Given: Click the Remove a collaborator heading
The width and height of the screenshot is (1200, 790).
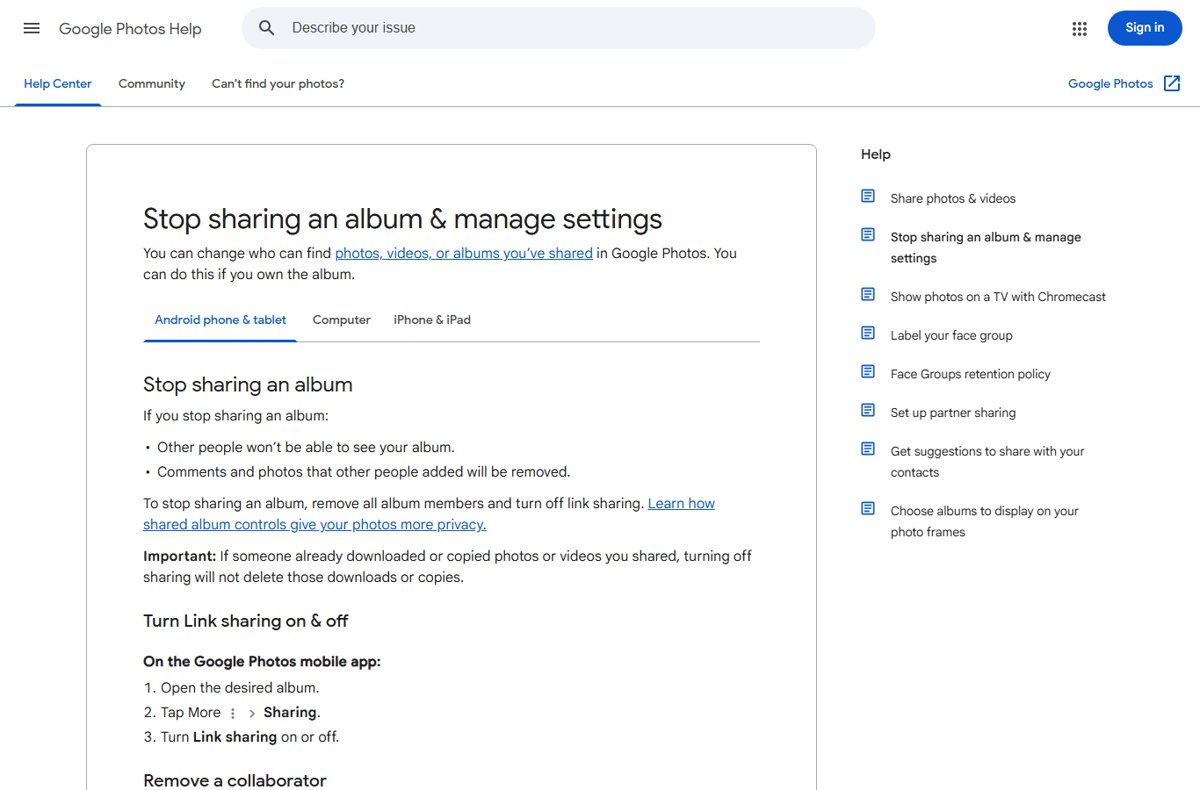Looking at the screenshot, I should [x=235, y=781].
